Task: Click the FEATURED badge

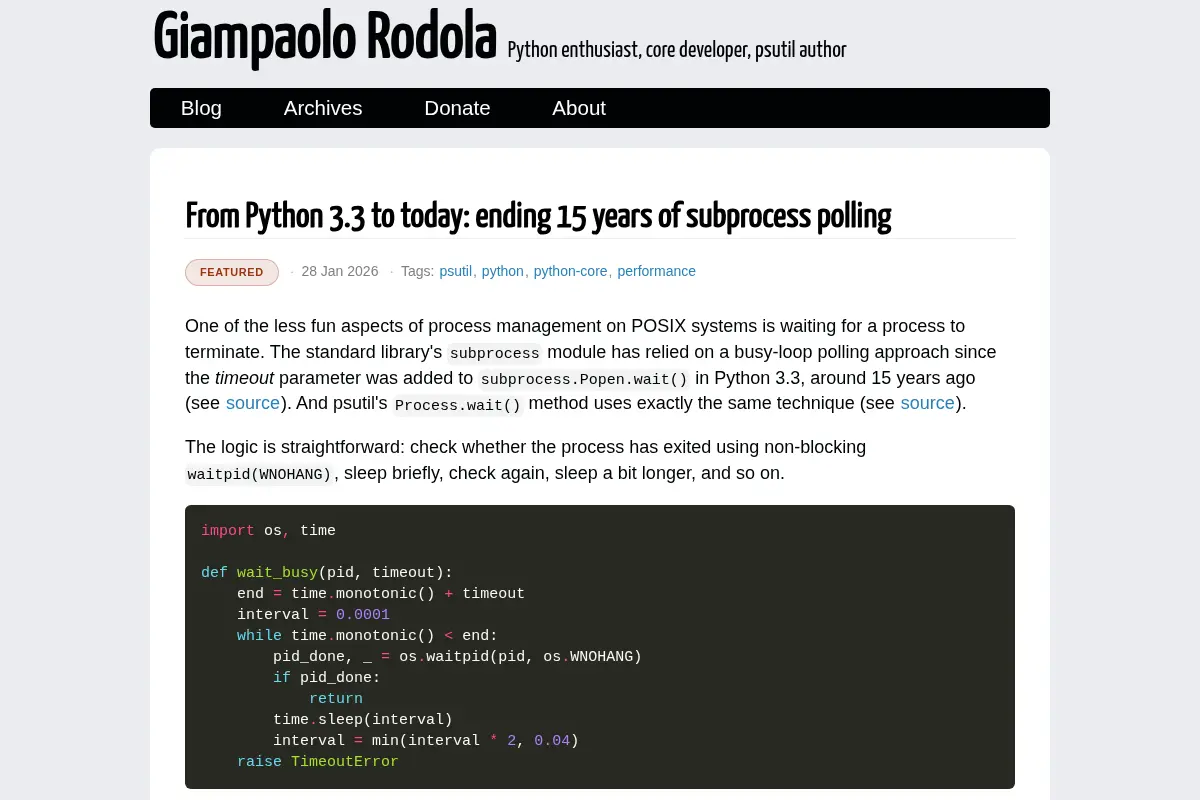Action: (232, 272)
